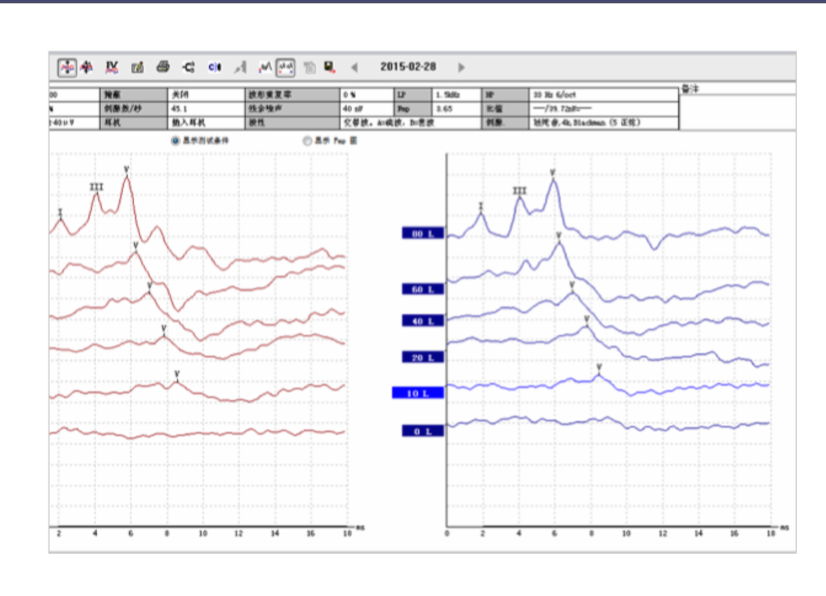
Task: Click the greyed-out copy document icon
Action: tap(310, 67)
